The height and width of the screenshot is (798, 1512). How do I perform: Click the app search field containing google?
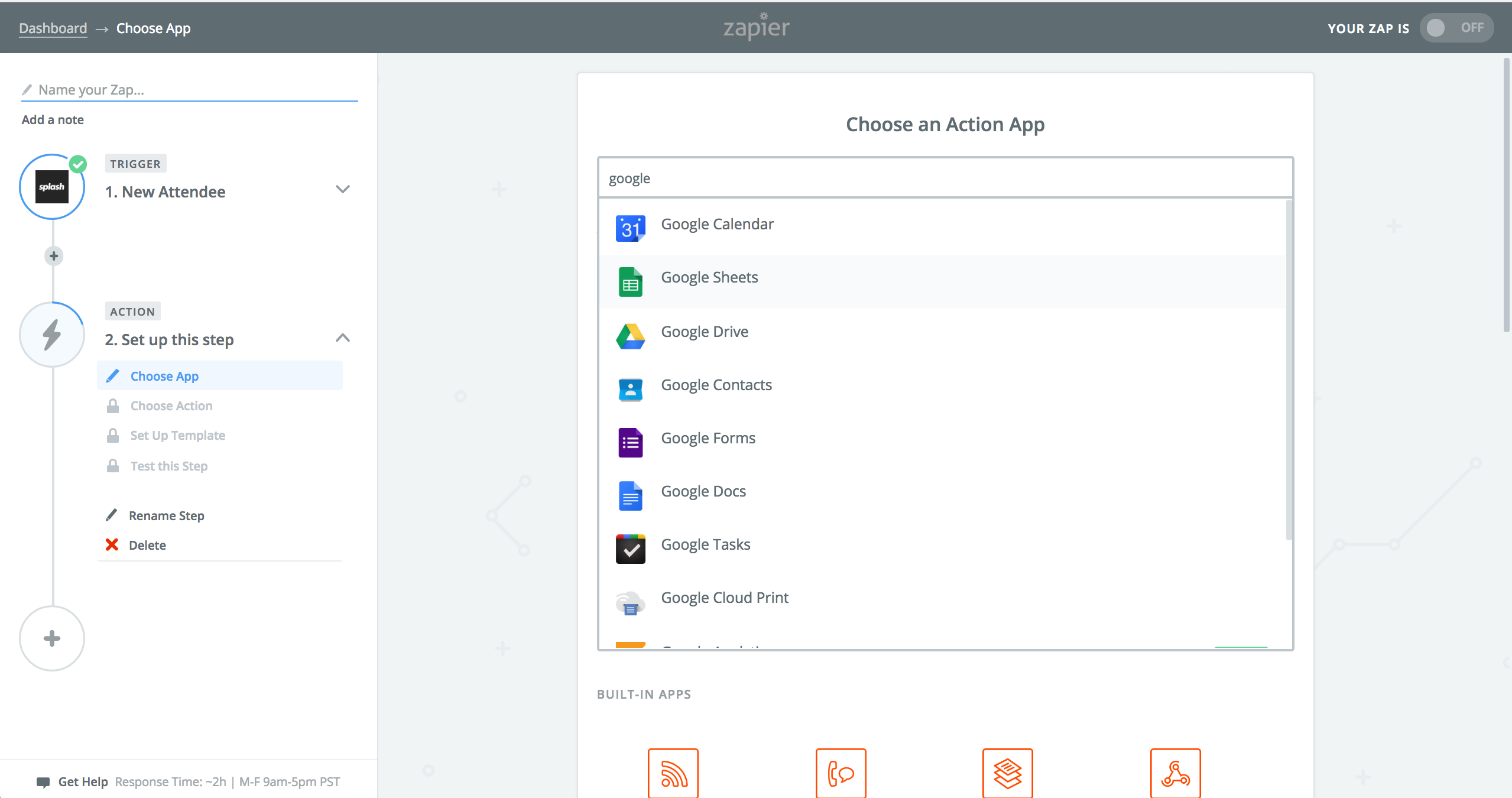[945, 178]
